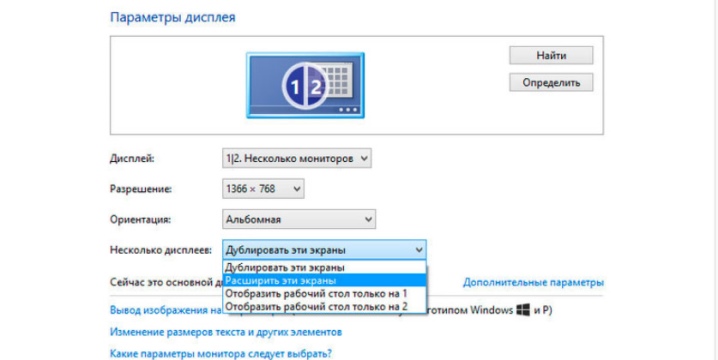Choose Отобразить рабочий стол только на 1
The image size is (718, 360).
[324, 293]
